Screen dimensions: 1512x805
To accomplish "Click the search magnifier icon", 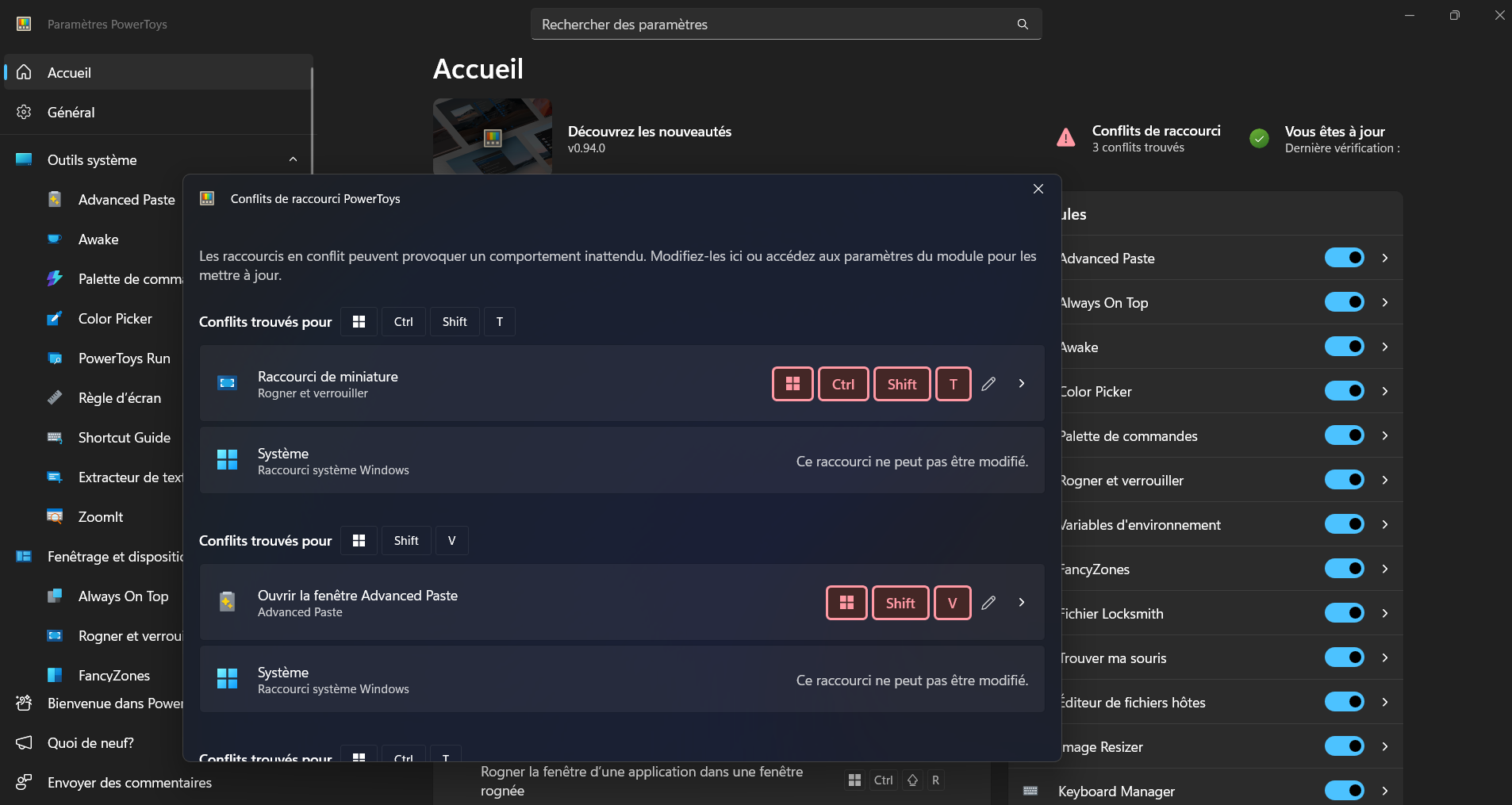I will pos(1023,25).
